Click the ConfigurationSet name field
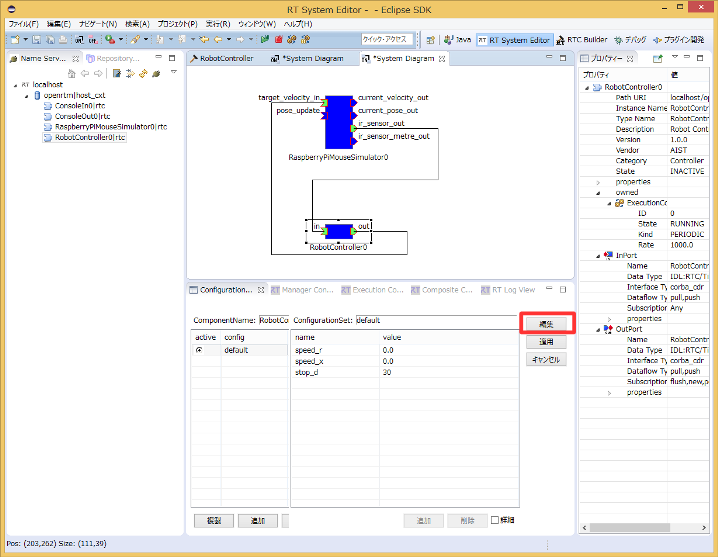718x557 pixels. point(436,321)
